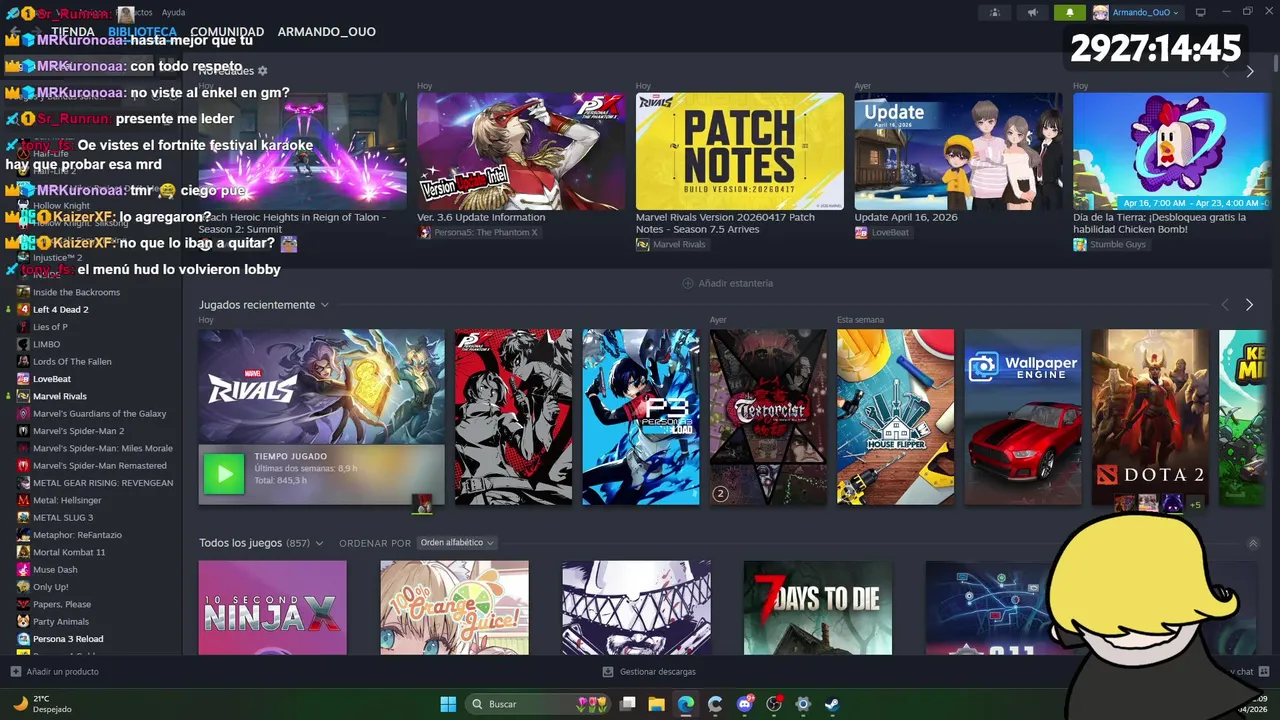Open Gestionar descargas in bottom bar
This screenshot has width=1280, height=720.
click(650, 672)
